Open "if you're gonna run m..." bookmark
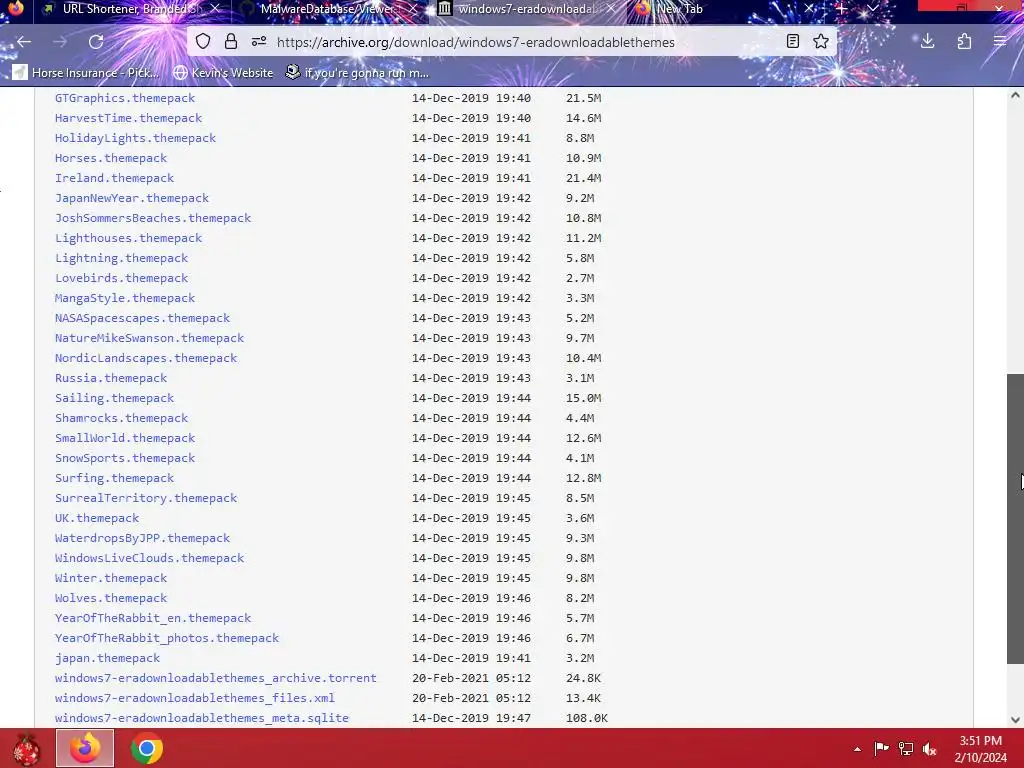Viewport: 1024px width, 768px height. point(357,72)
